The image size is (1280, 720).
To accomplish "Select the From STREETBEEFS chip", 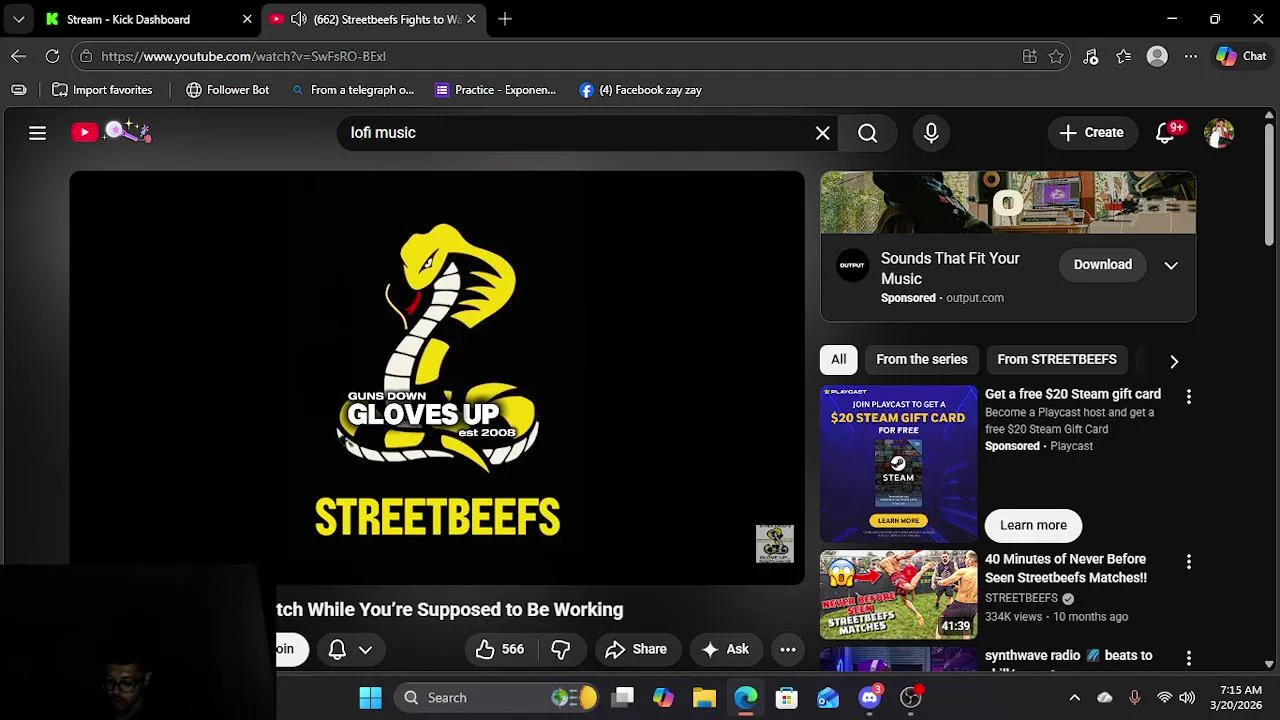I will tap(1057, 359).
